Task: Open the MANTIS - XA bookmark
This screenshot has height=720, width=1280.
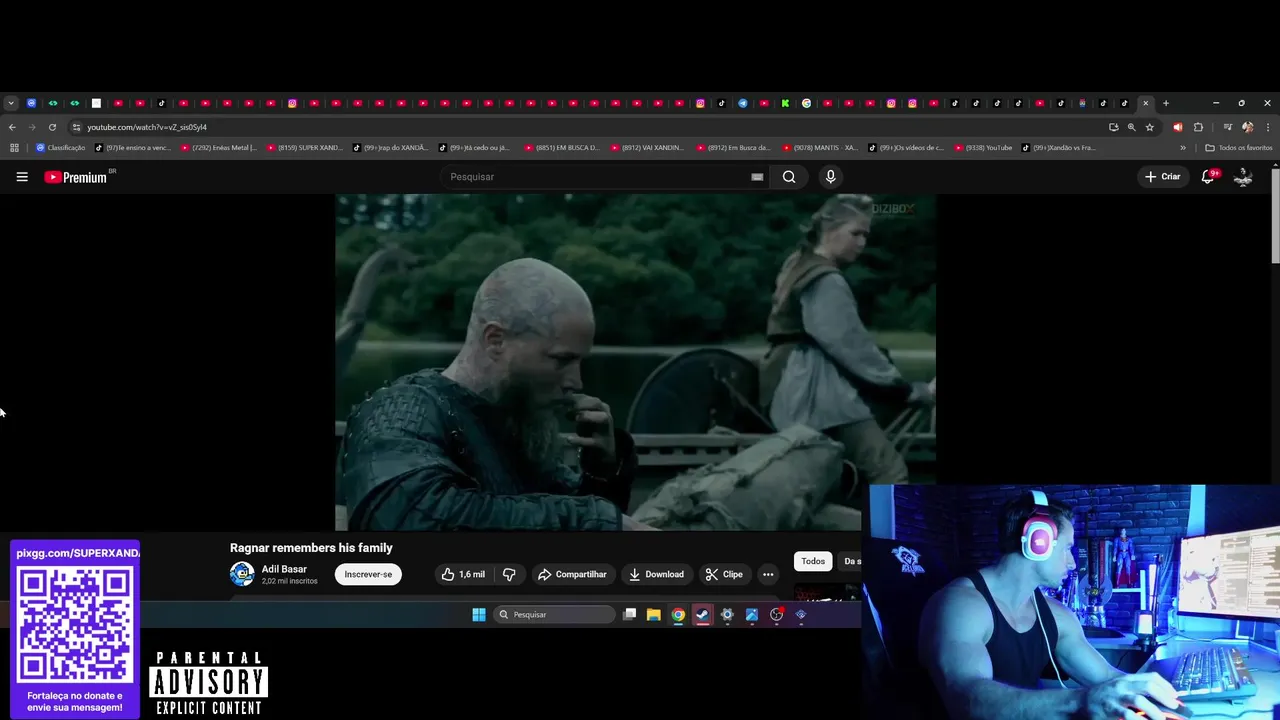Action: click(820, 148)
